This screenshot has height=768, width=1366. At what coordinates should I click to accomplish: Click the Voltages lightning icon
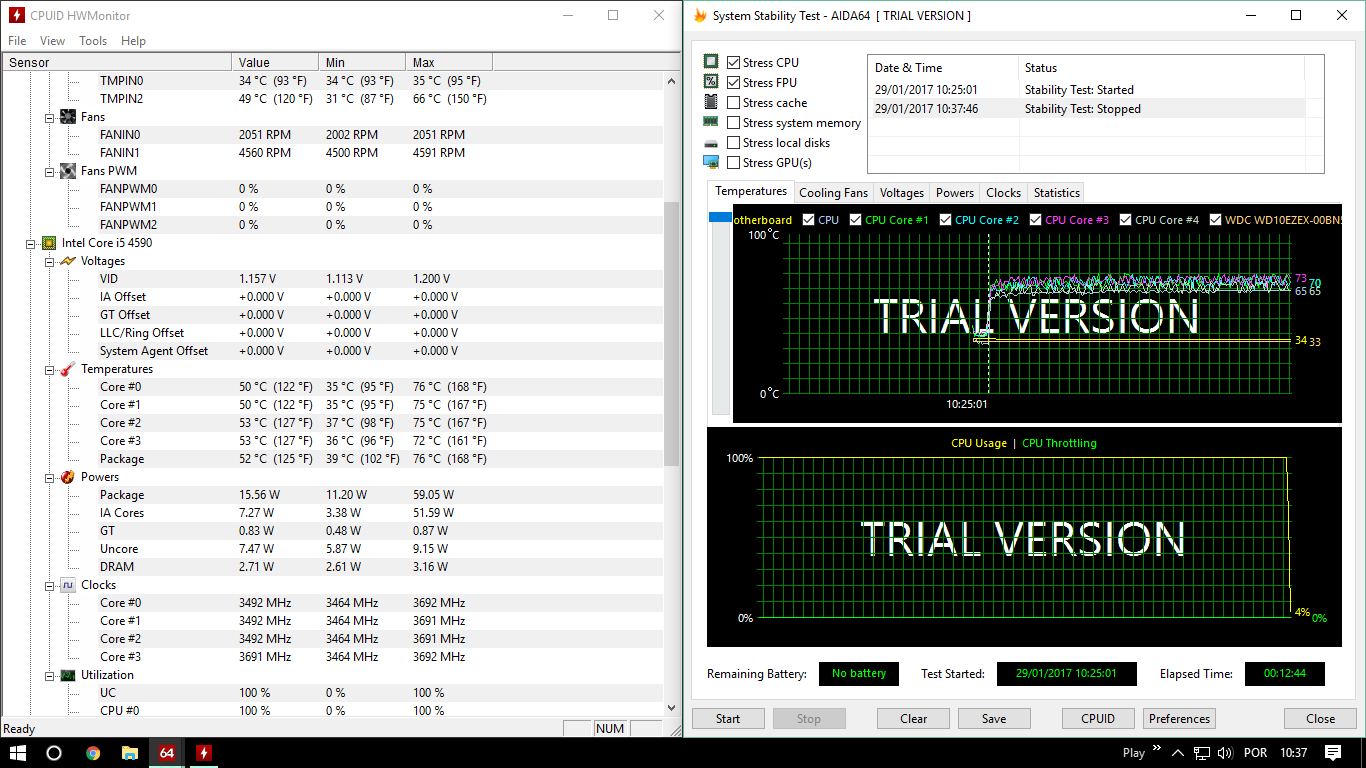click(x=68, y=261)
